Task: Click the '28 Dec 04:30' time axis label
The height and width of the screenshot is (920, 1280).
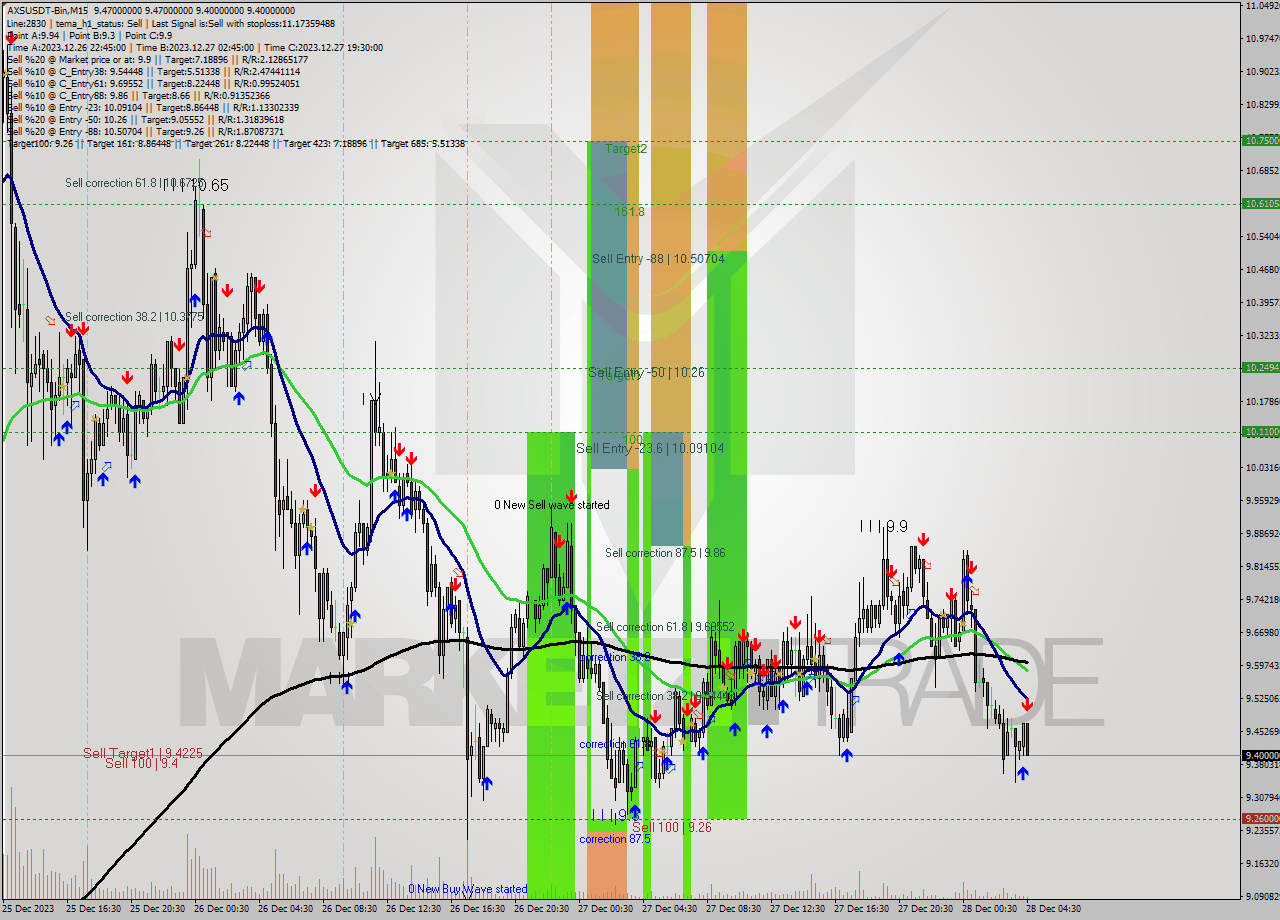Action: [1053, 909]
